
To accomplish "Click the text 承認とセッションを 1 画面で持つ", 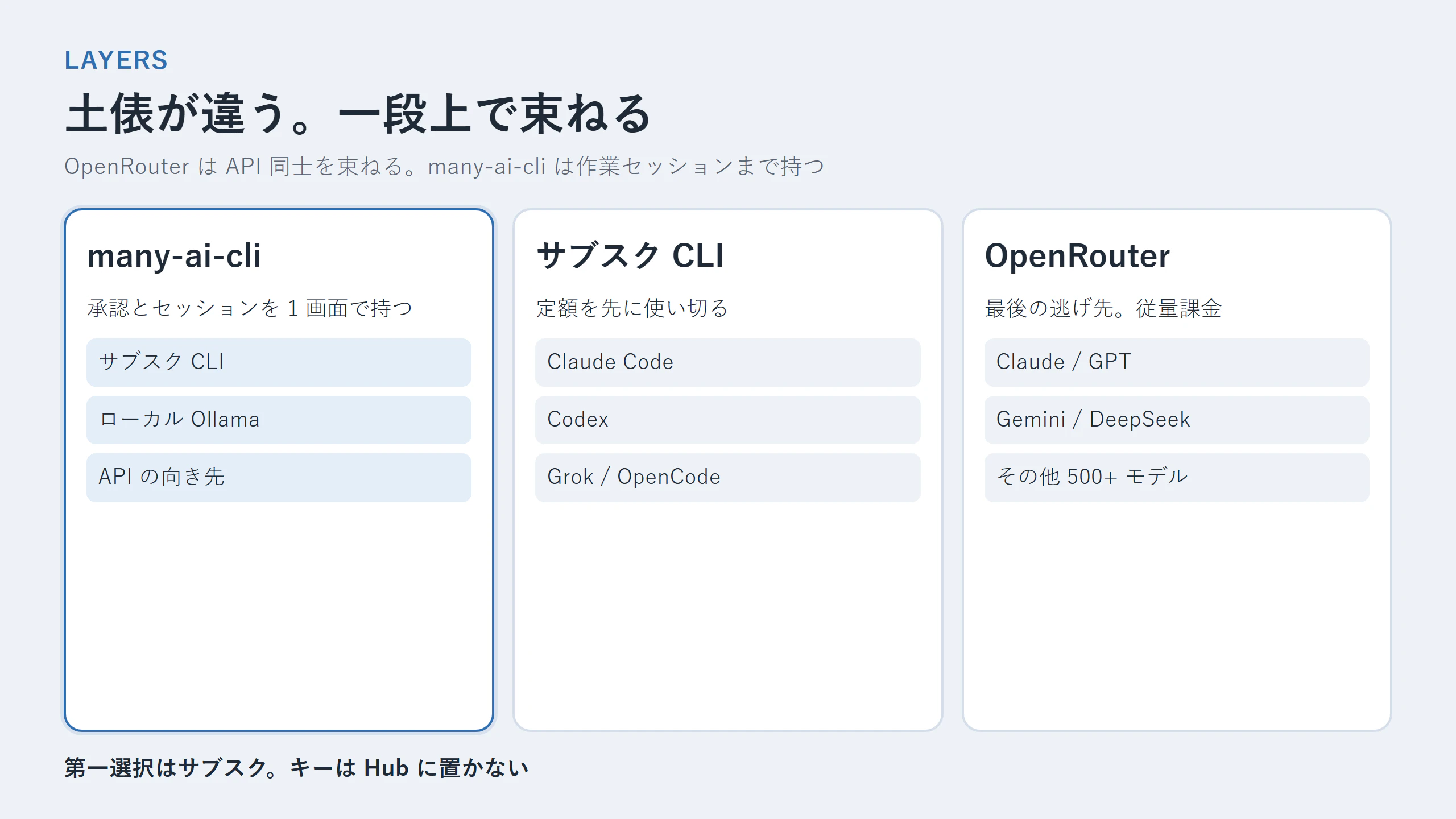I will [250, 308].
